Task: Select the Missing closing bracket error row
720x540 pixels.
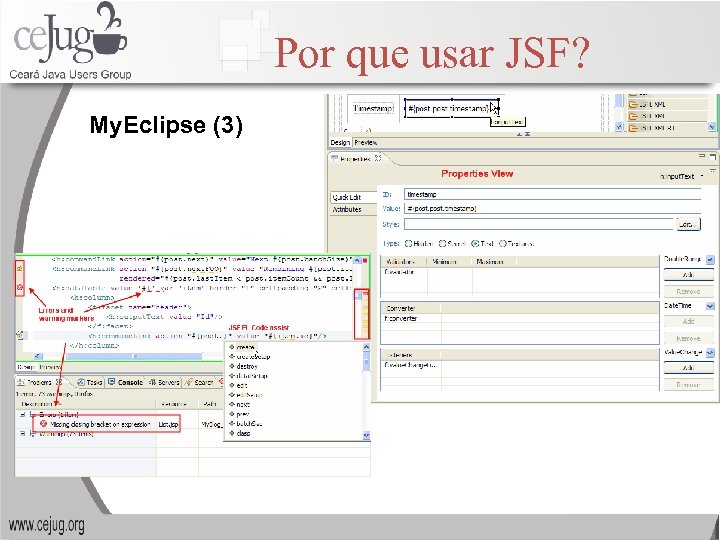Action: (x=107, y=424)
